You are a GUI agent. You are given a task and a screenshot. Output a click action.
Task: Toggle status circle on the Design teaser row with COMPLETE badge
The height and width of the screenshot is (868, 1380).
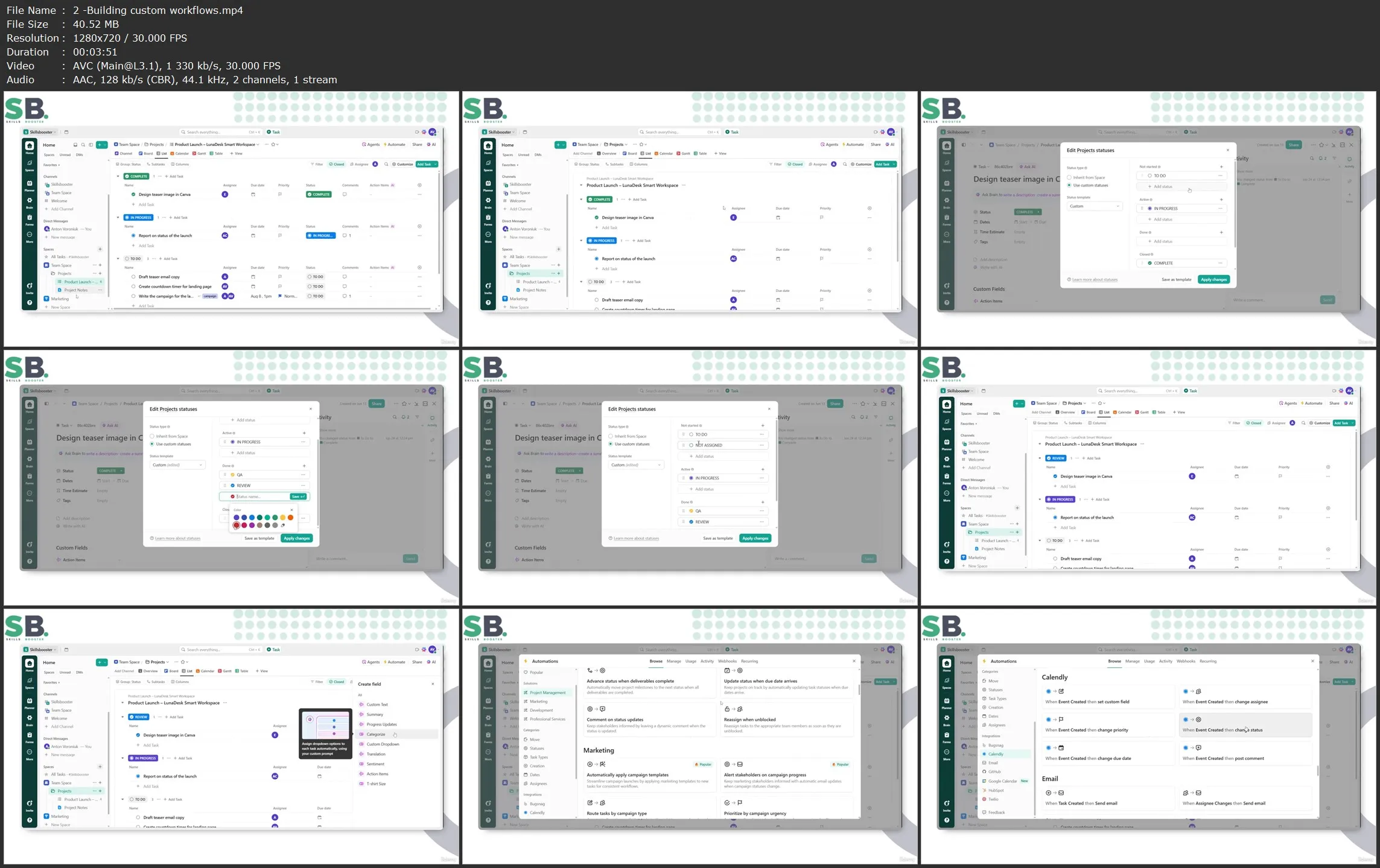coord(133,195)
